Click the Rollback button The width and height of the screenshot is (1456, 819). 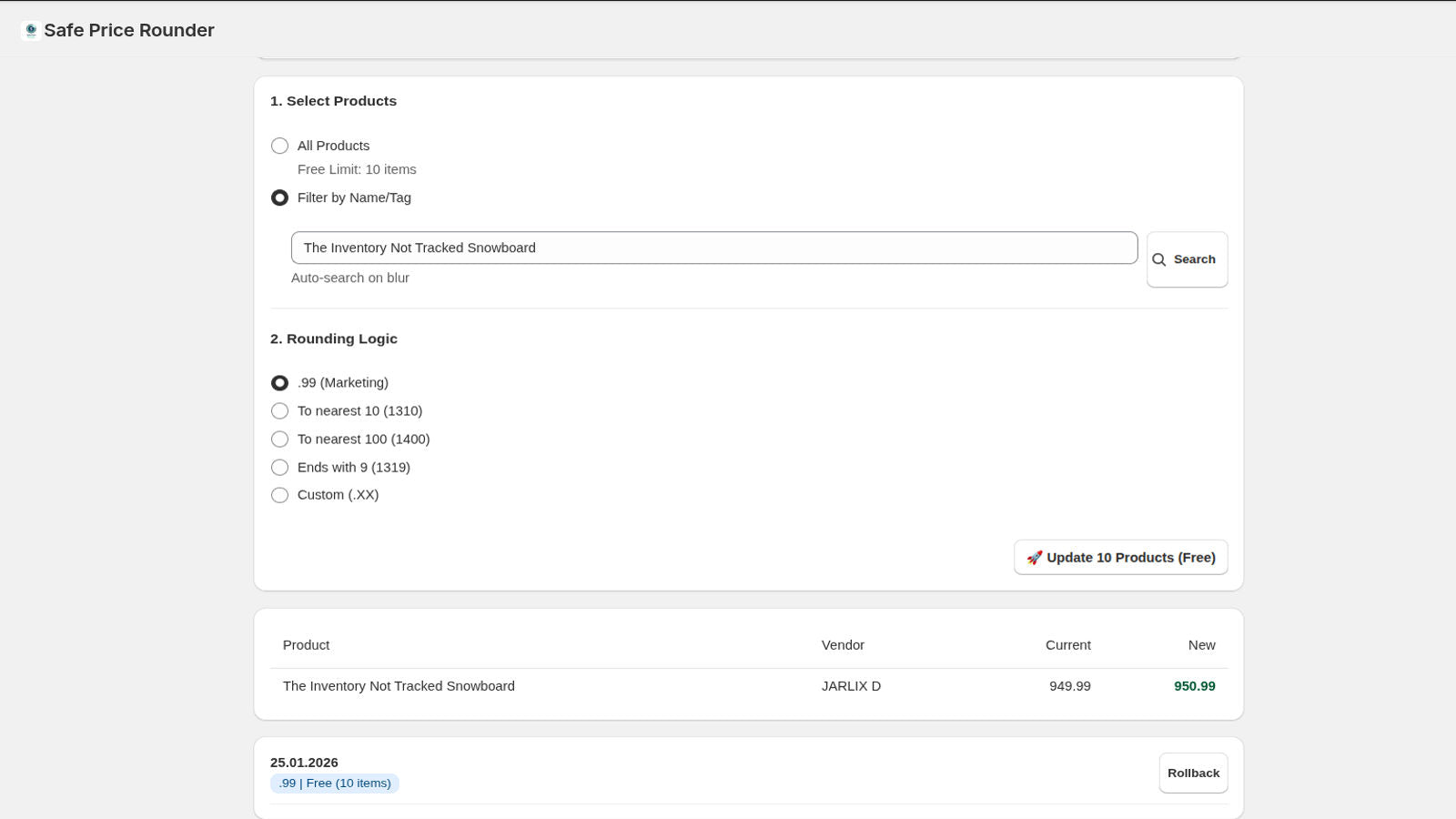1193,773
